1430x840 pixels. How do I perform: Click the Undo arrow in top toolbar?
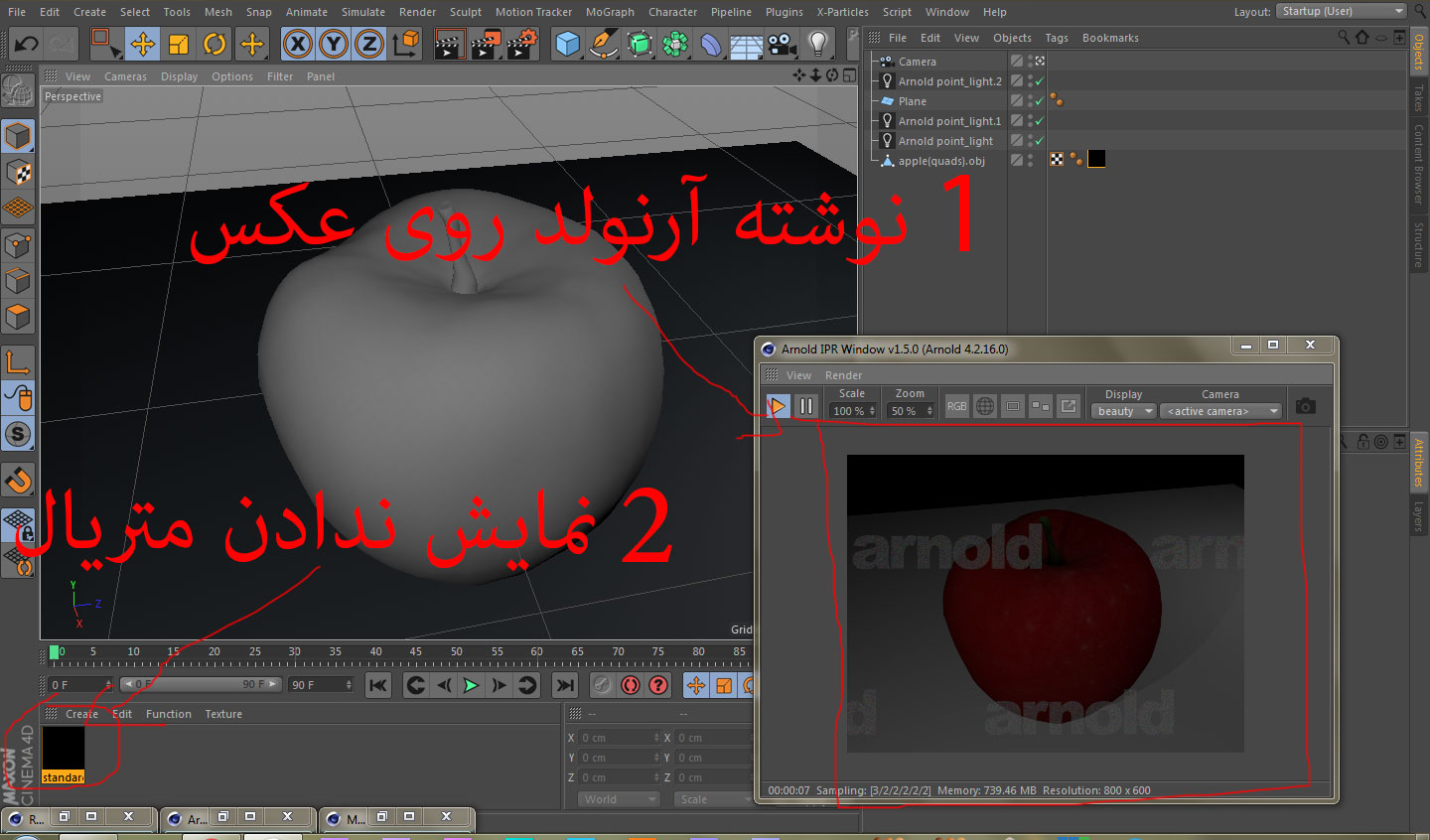point(27,44)
